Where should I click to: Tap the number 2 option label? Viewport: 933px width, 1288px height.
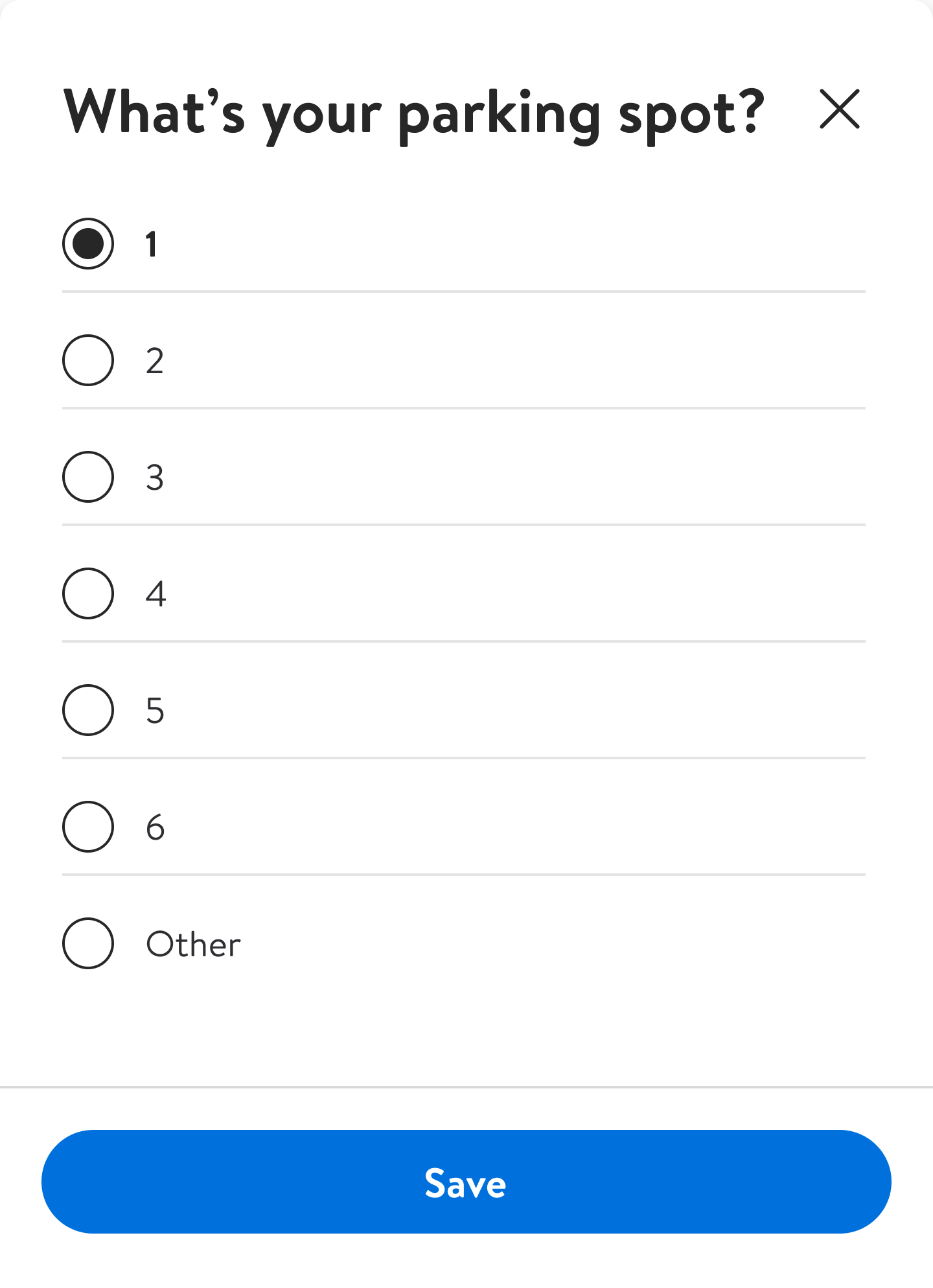[x=155, y=362]
